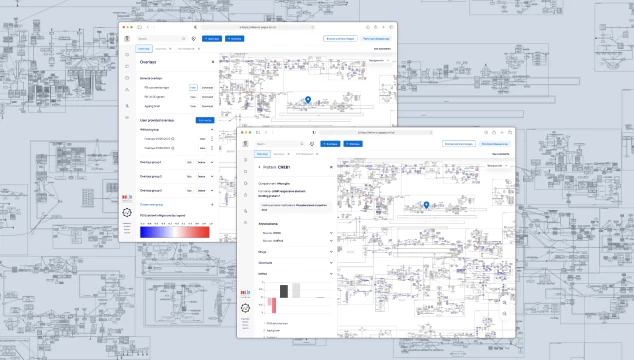Zoom in on the CREB1 window map
Screen dimensions: 634x360
pos(505,303)
